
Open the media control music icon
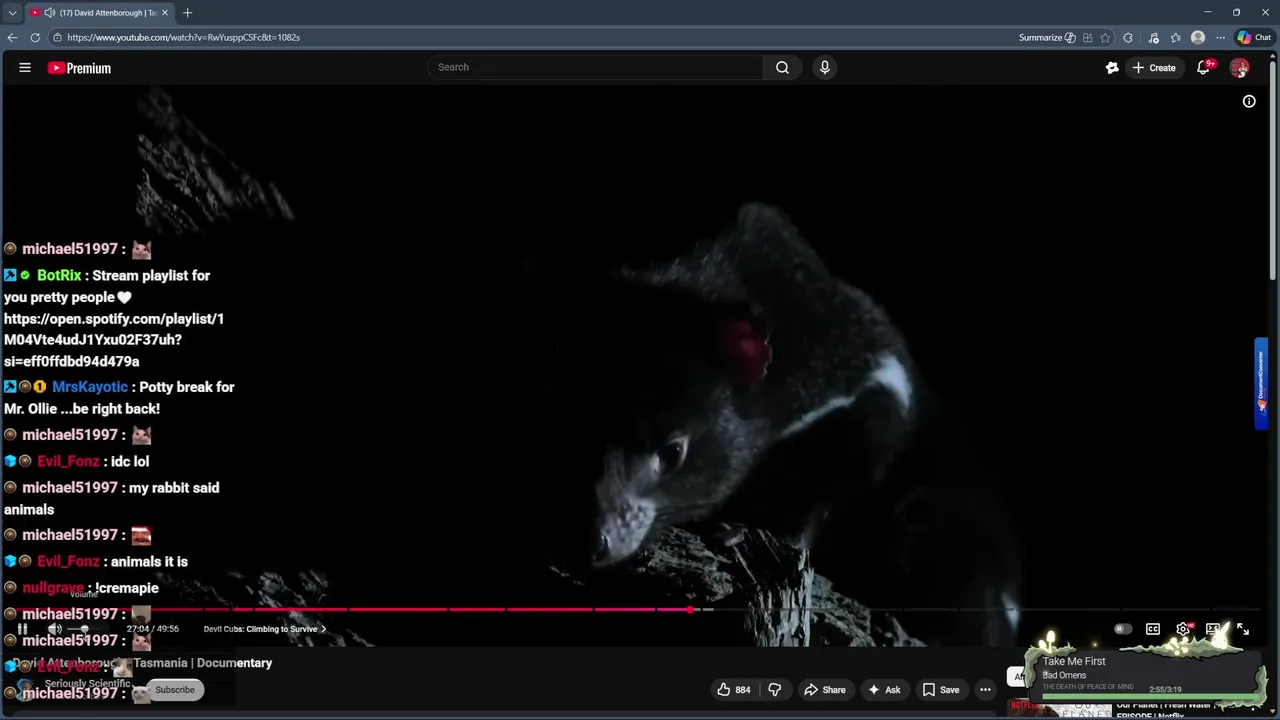click(1153, 37)
